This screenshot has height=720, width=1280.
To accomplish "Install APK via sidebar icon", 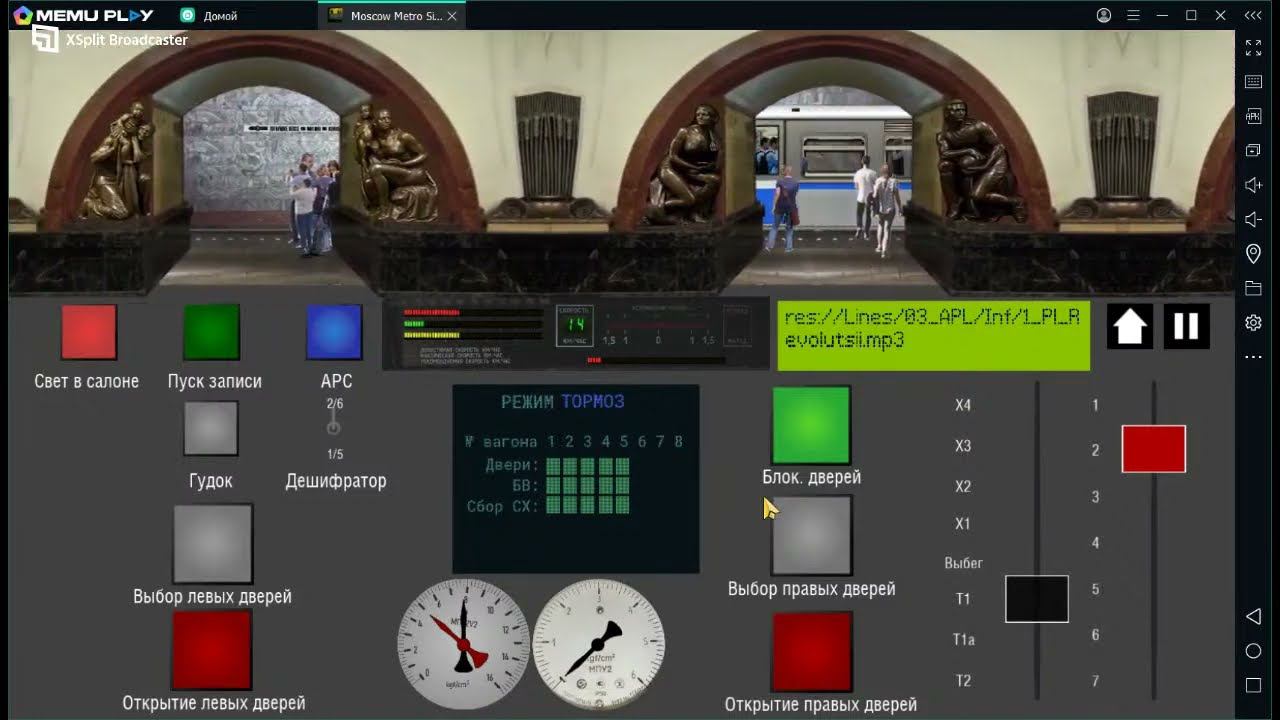I will point(1253,116).
